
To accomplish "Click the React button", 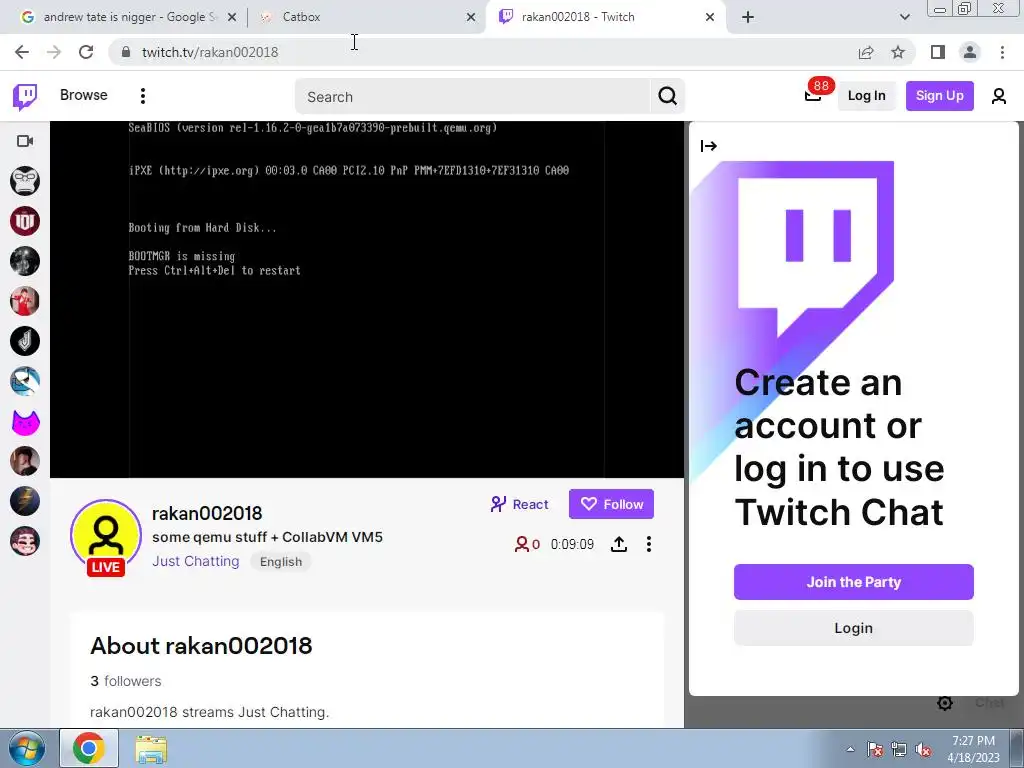I will (520, 504).
